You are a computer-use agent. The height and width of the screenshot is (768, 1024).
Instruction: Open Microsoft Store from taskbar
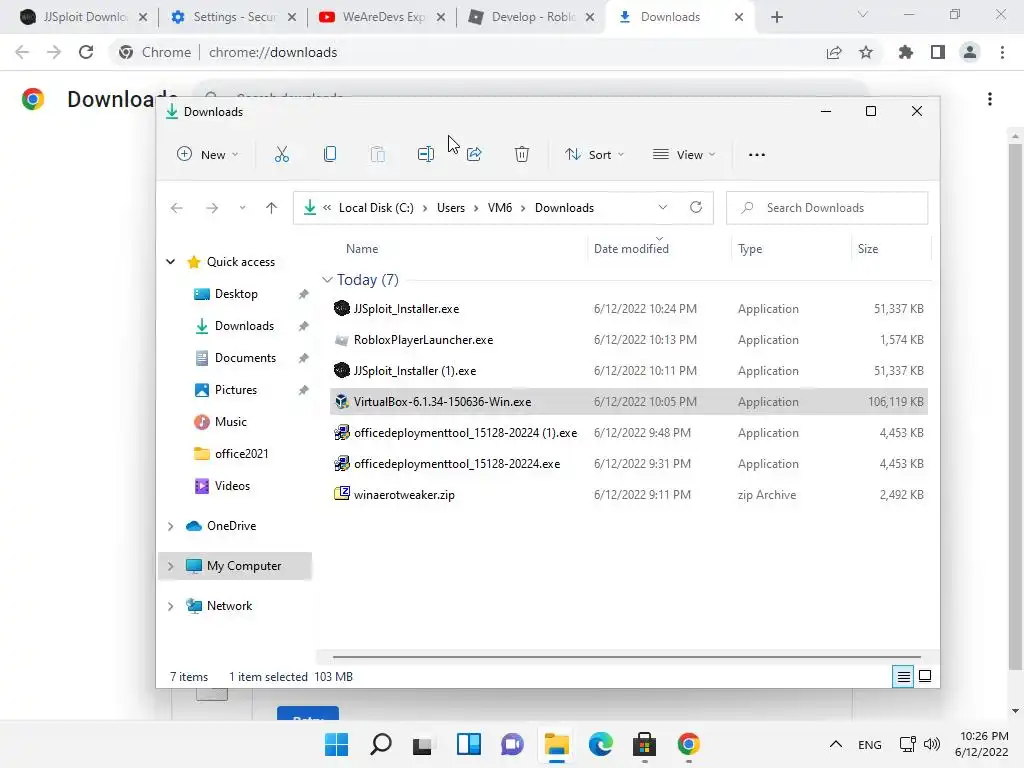[x=645, y=744]
